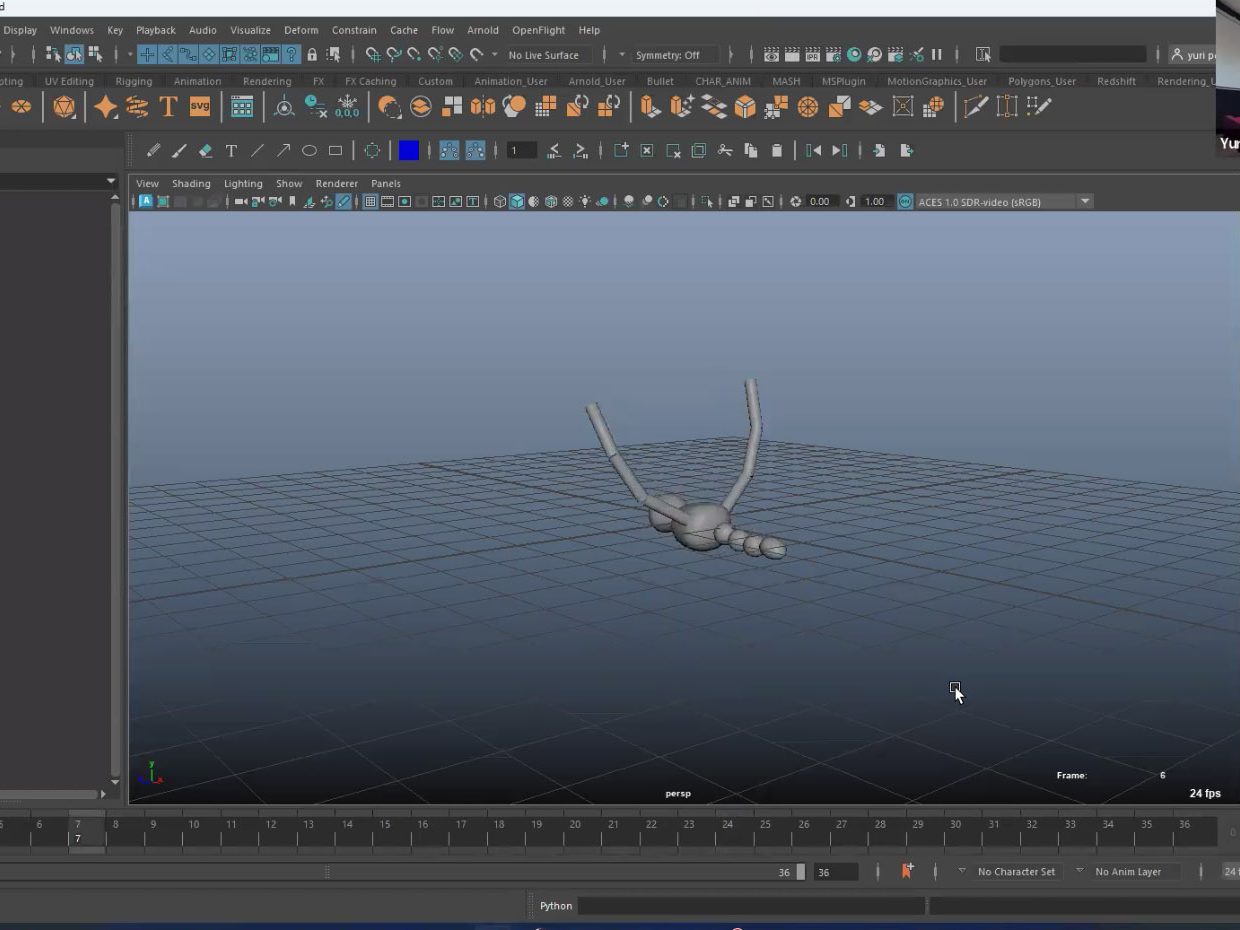Click the polygon platonic solid shelf icon

pyautogui.click(x=64, y=107)
